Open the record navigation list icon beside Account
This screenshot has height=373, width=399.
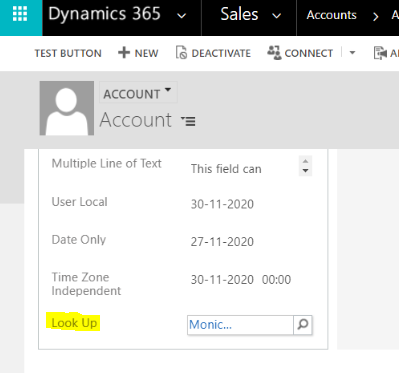coord(188,121)
